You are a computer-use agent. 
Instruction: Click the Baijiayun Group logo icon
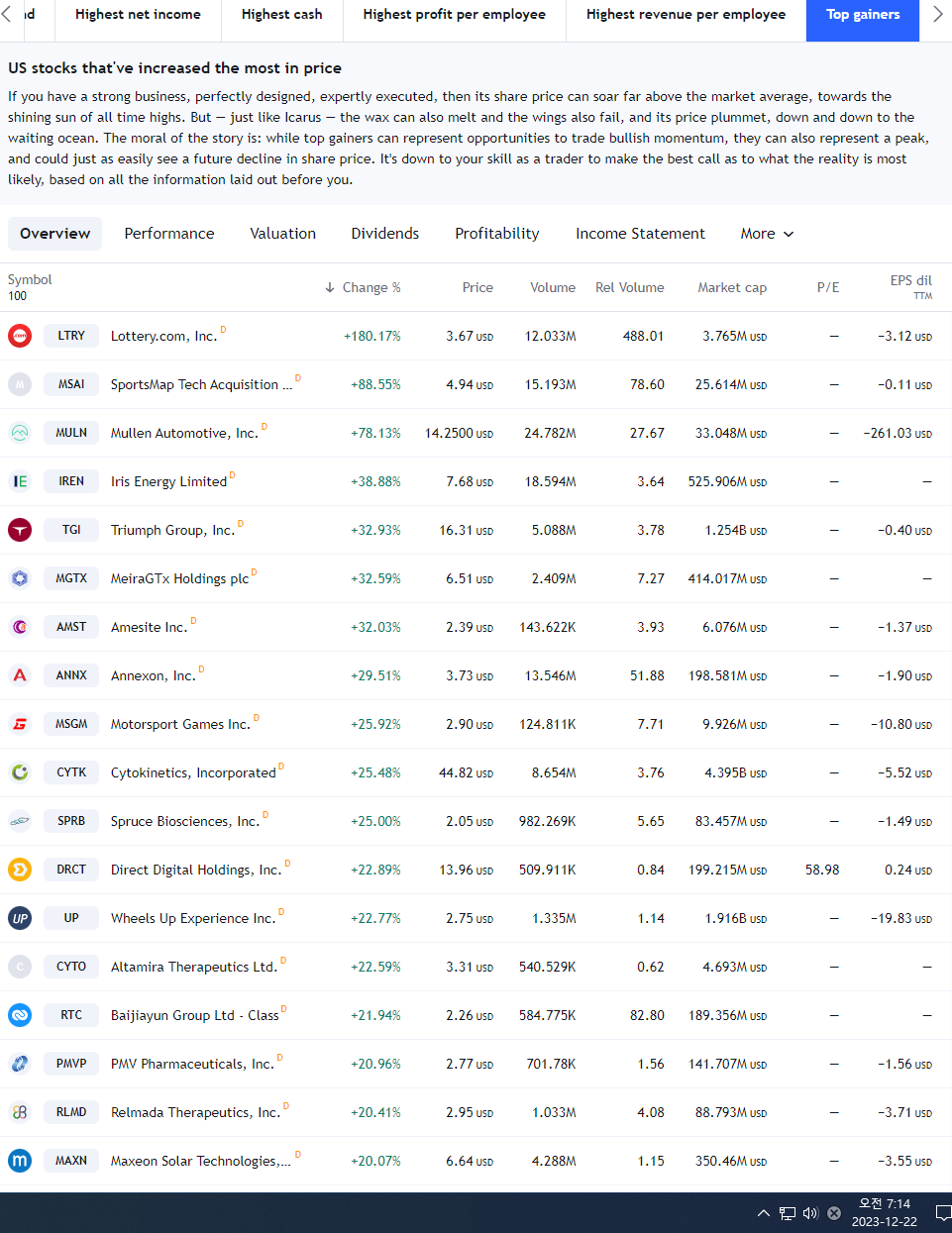pos(20,1015)
